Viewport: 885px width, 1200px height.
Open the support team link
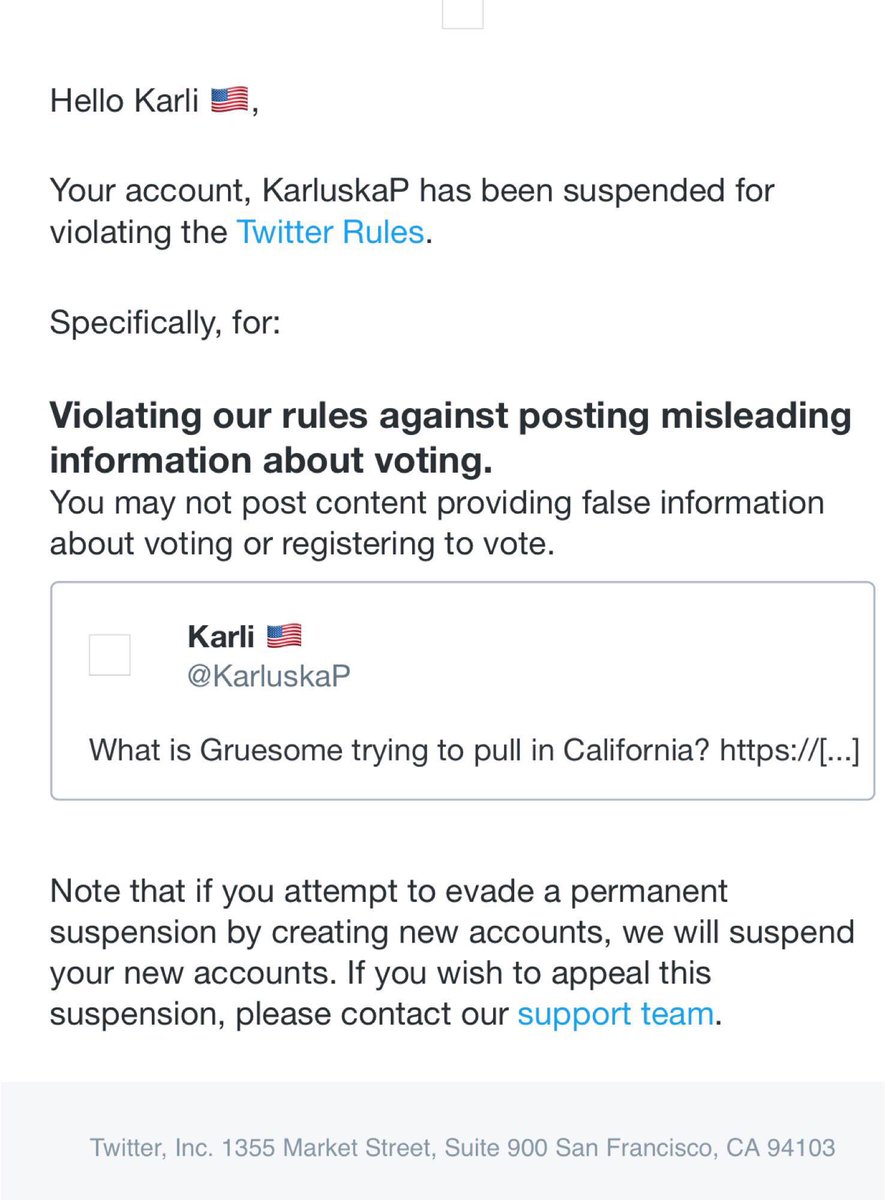[x=615, y=1013]
